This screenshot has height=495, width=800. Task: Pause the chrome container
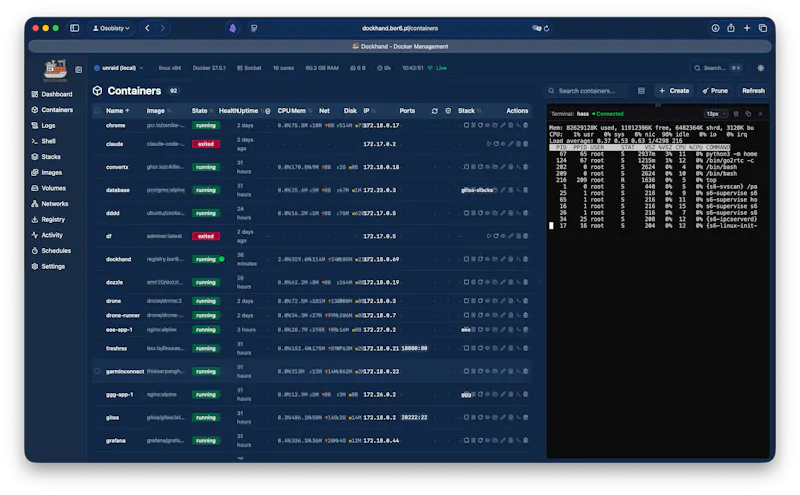473,125
